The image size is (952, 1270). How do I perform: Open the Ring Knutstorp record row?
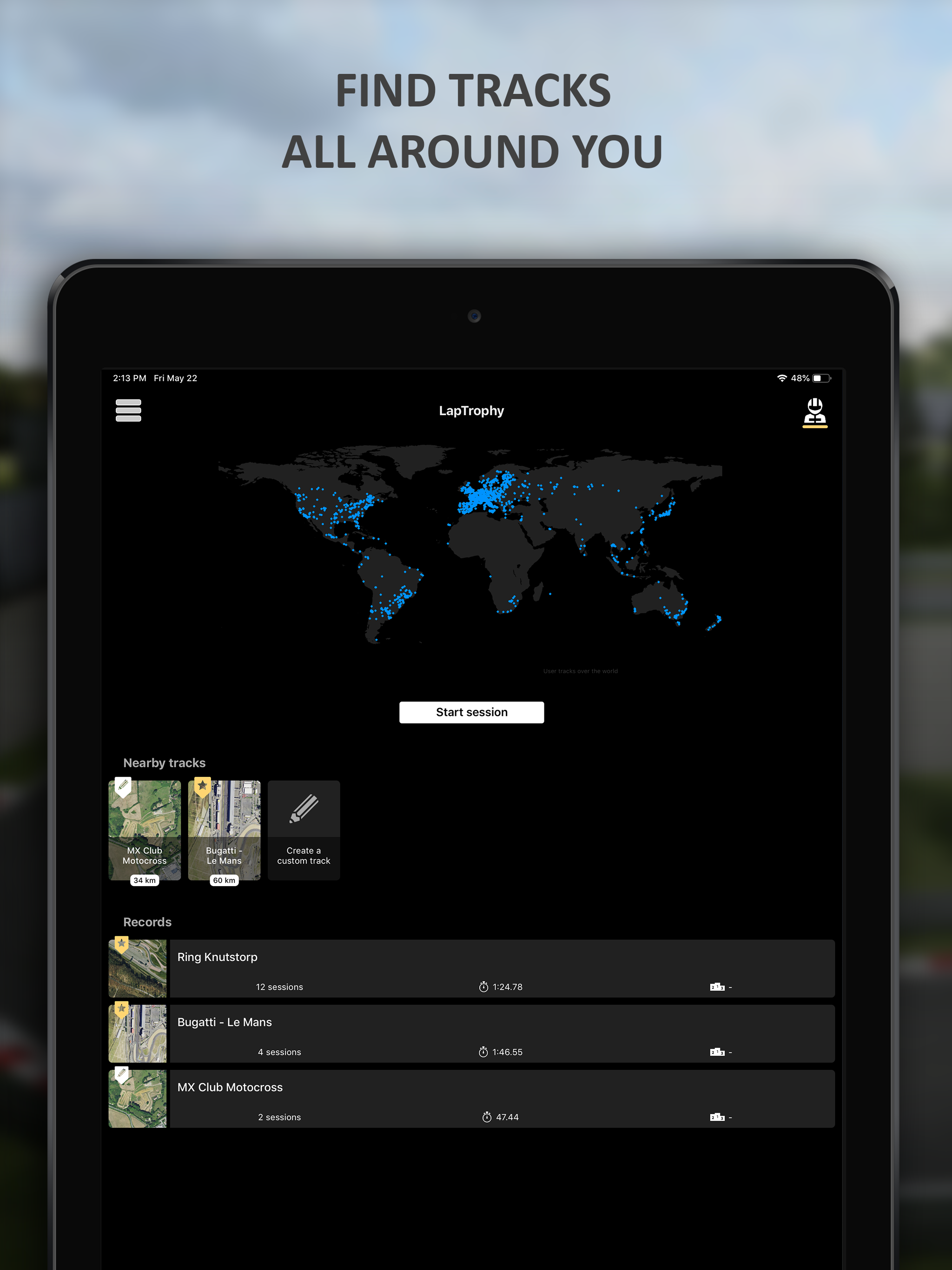(x=501, y=968)
